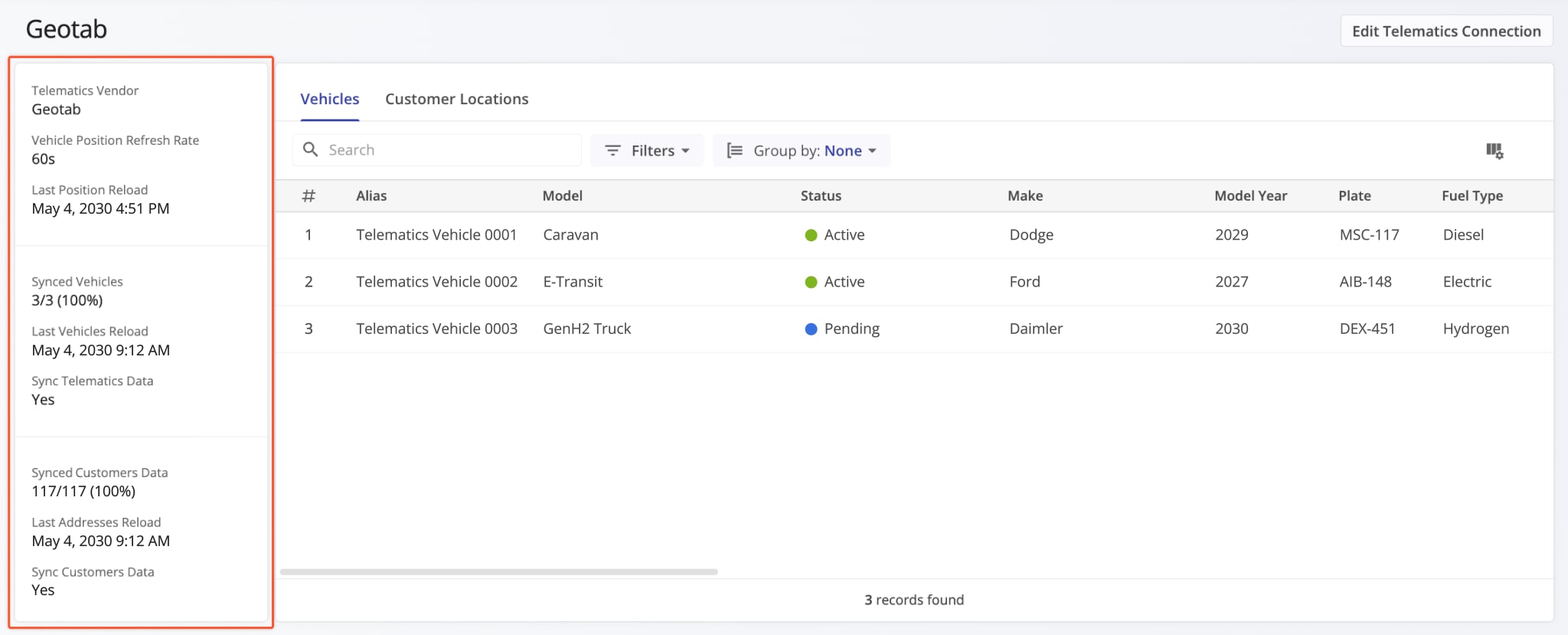This screenshot has height=635, width=1568.
Task: Click green status dot for Vehicle 0001
Action: (811, 235)
